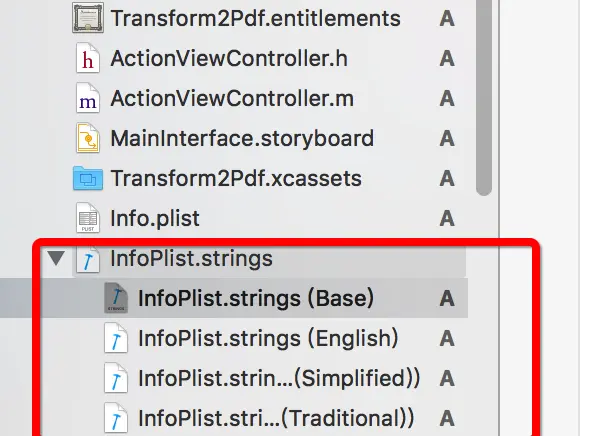Click the ActionViewController.m source file icon
This screenshot has height=436, width=614.
coord(89,99)
